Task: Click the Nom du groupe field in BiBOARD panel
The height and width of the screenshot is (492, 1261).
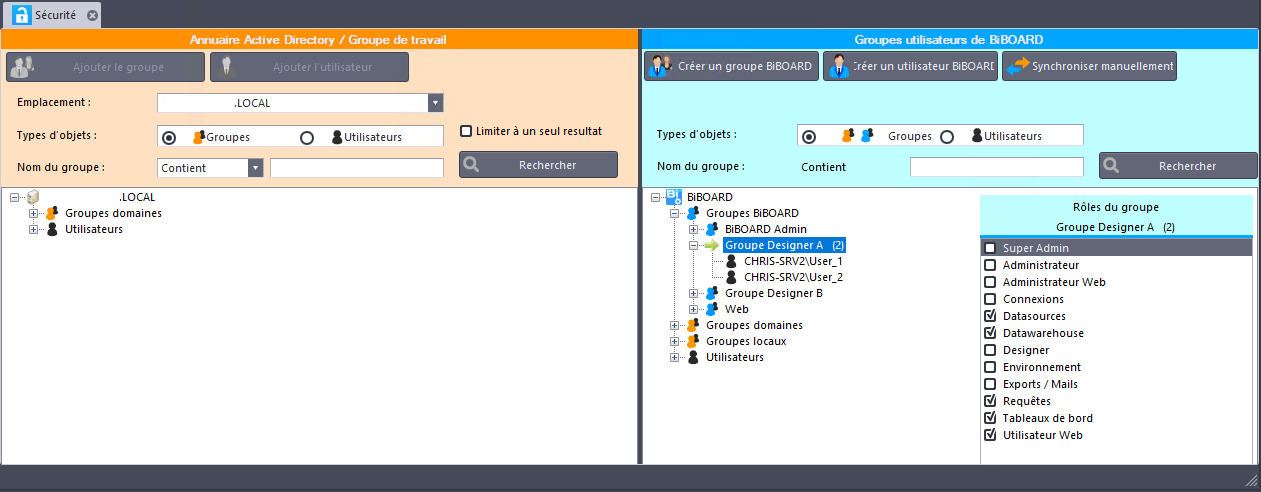Action: point(996,167)
